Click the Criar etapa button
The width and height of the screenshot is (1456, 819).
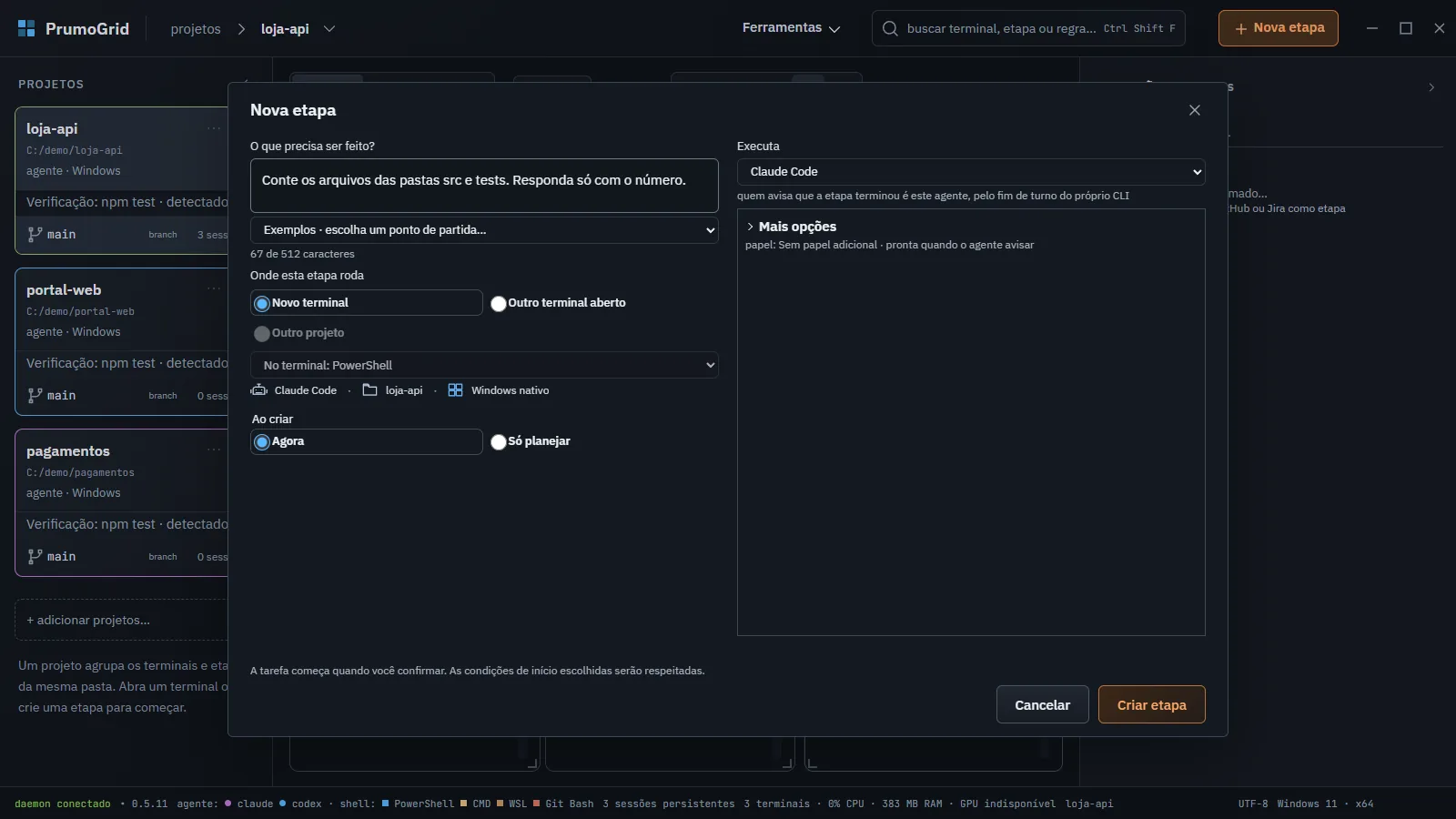pyautogui.click(x=1152, y=704)
